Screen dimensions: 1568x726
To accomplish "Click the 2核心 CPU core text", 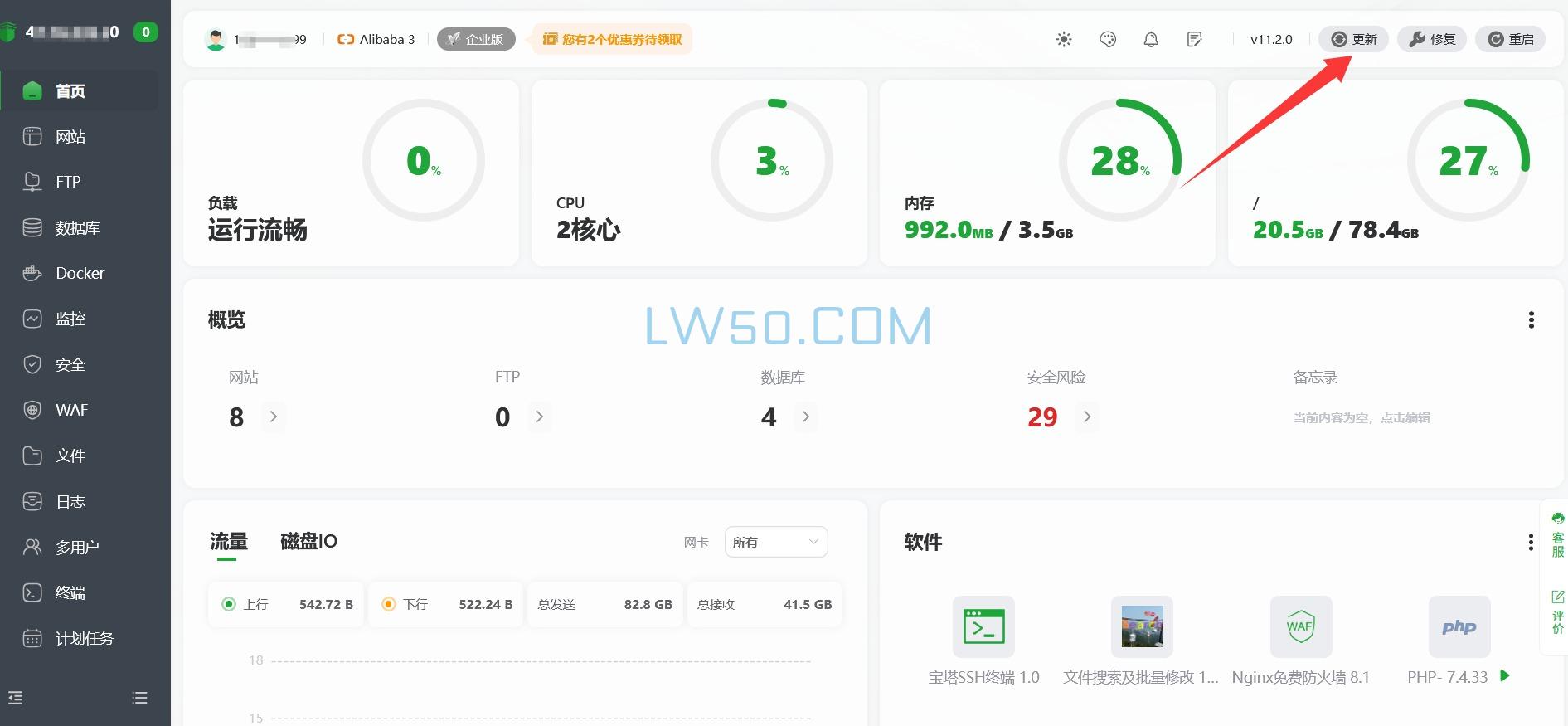I will click(588, 230).
